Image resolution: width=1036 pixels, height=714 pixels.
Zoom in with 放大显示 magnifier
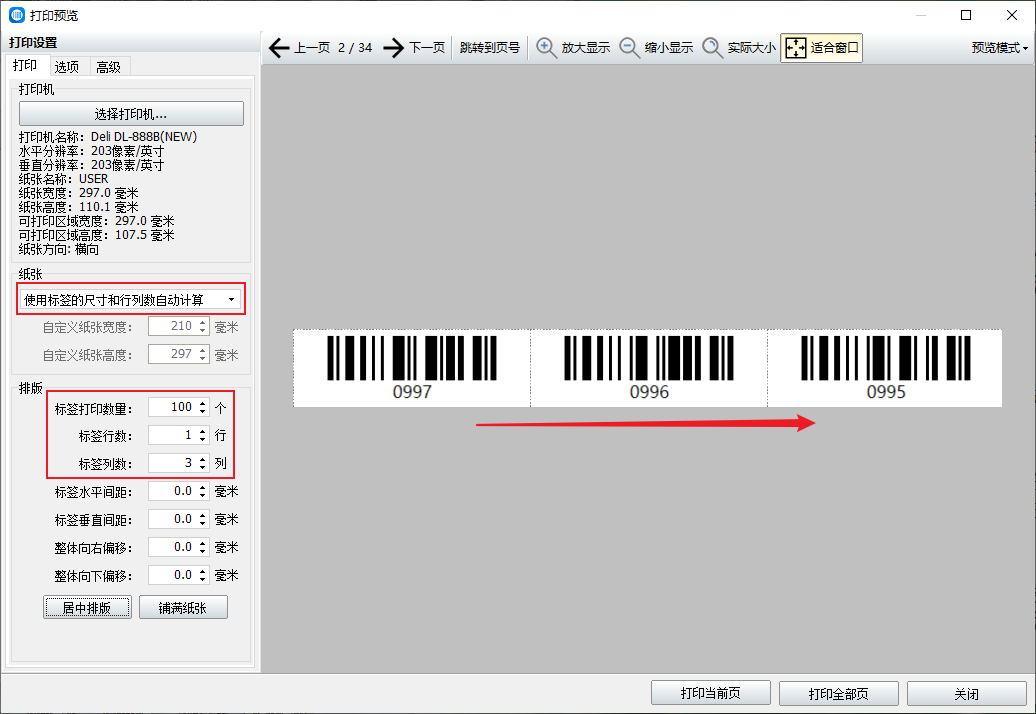tap(572, 48)
